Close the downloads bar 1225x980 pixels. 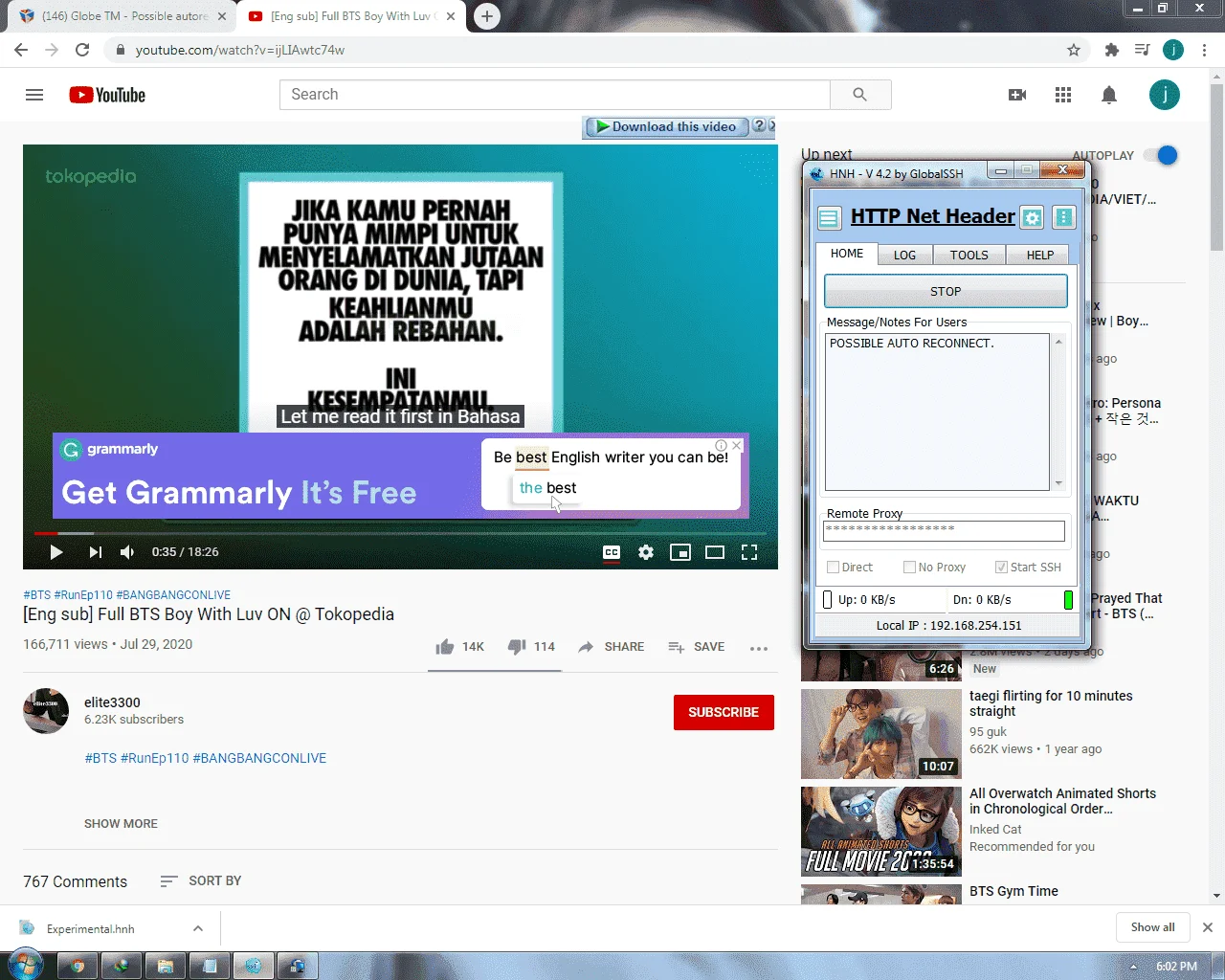pyautogui.click(x=1208, y=927)
